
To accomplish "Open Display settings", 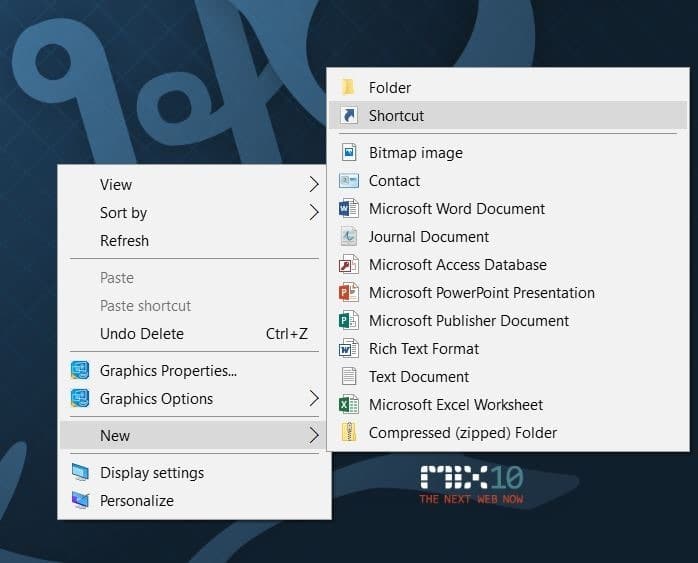I will (x=194, y=472).
